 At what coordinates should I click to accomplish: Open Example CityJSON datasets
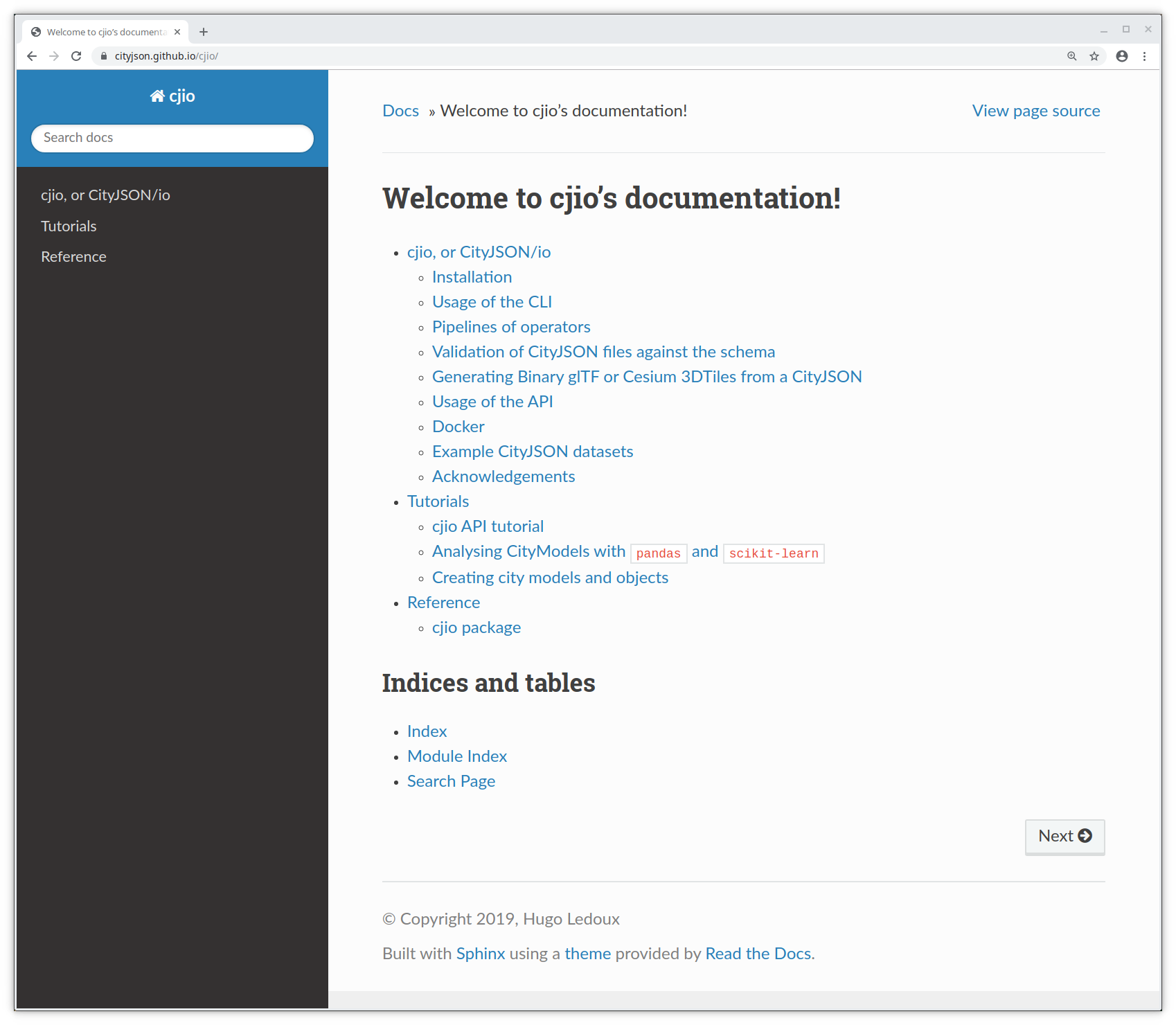coord(533,452)
